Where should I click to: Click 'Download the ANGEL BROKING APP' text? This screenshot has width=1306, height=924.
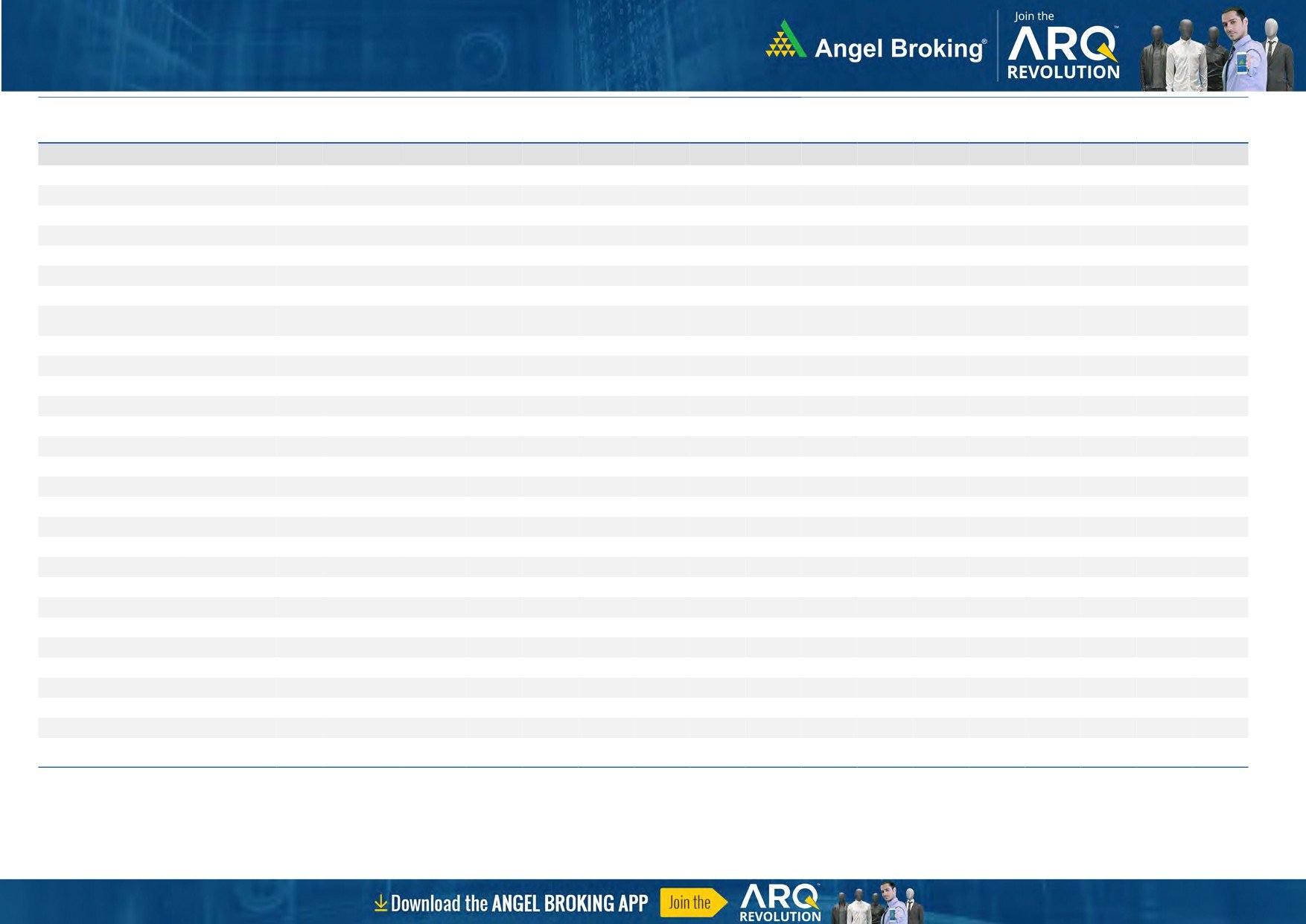519,903
